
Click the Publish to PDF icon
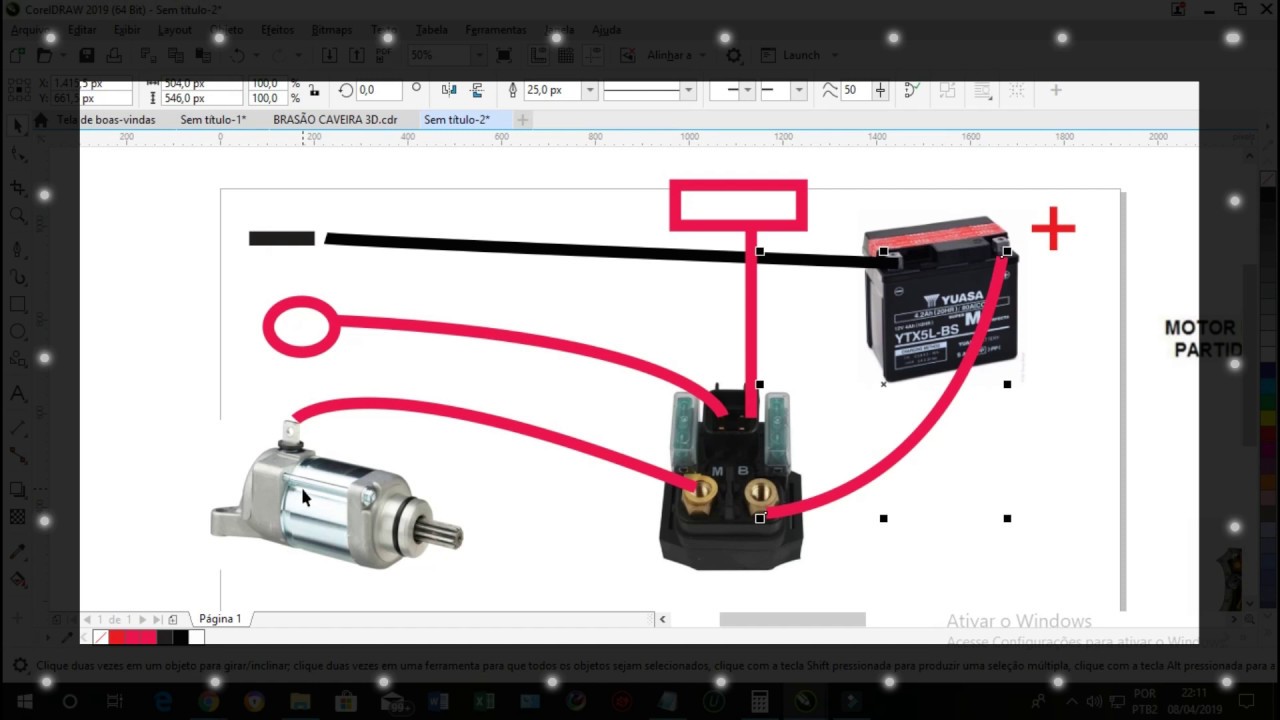(383, 55)
